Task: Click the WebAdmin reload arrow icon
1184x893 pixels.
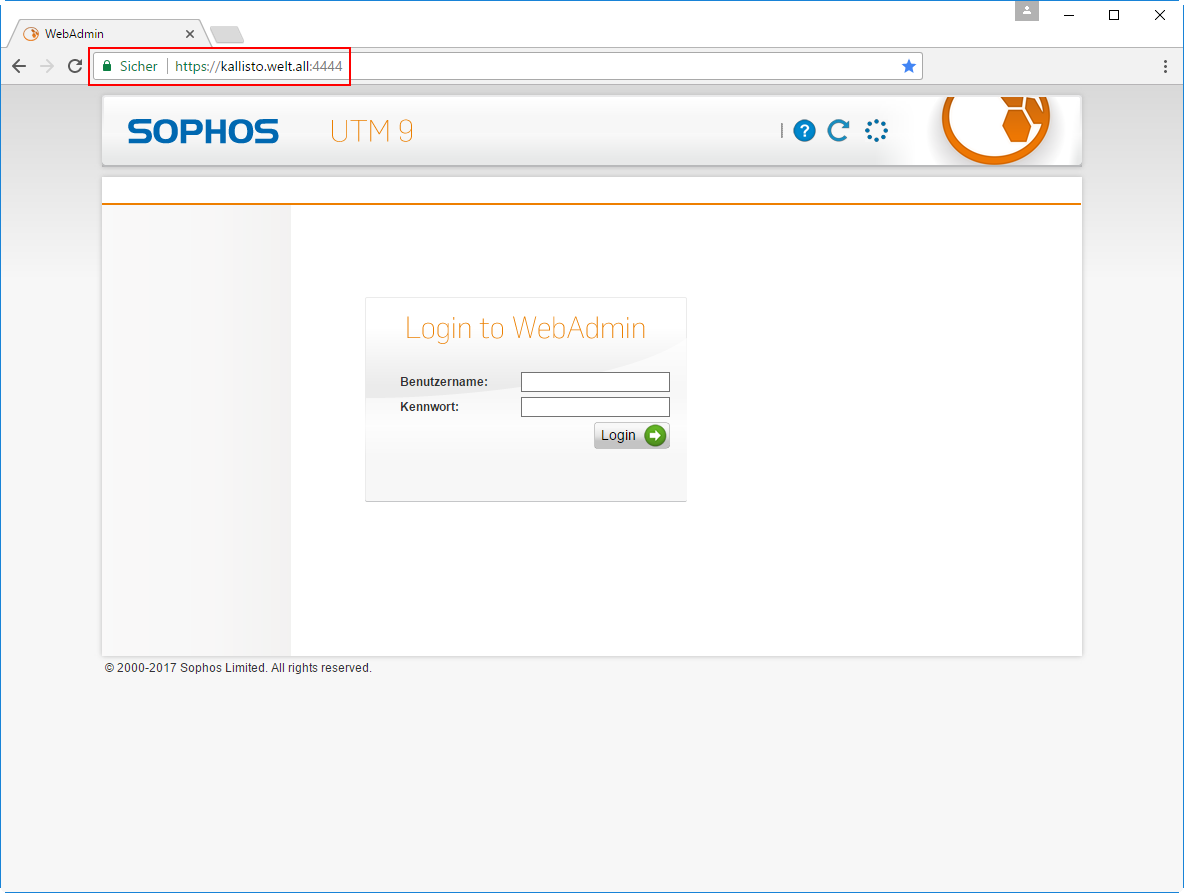Action: tap(838, 131)
